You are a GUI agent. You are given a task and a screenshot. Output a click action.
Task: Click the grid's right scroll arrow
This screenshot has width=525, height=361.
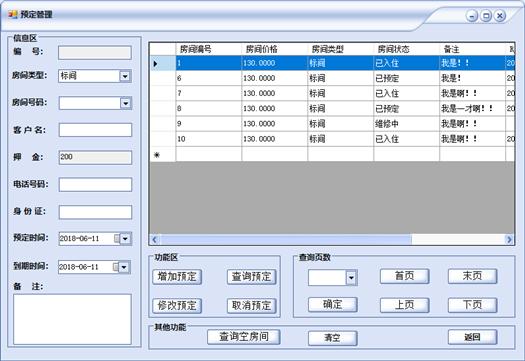click(509, 239)
